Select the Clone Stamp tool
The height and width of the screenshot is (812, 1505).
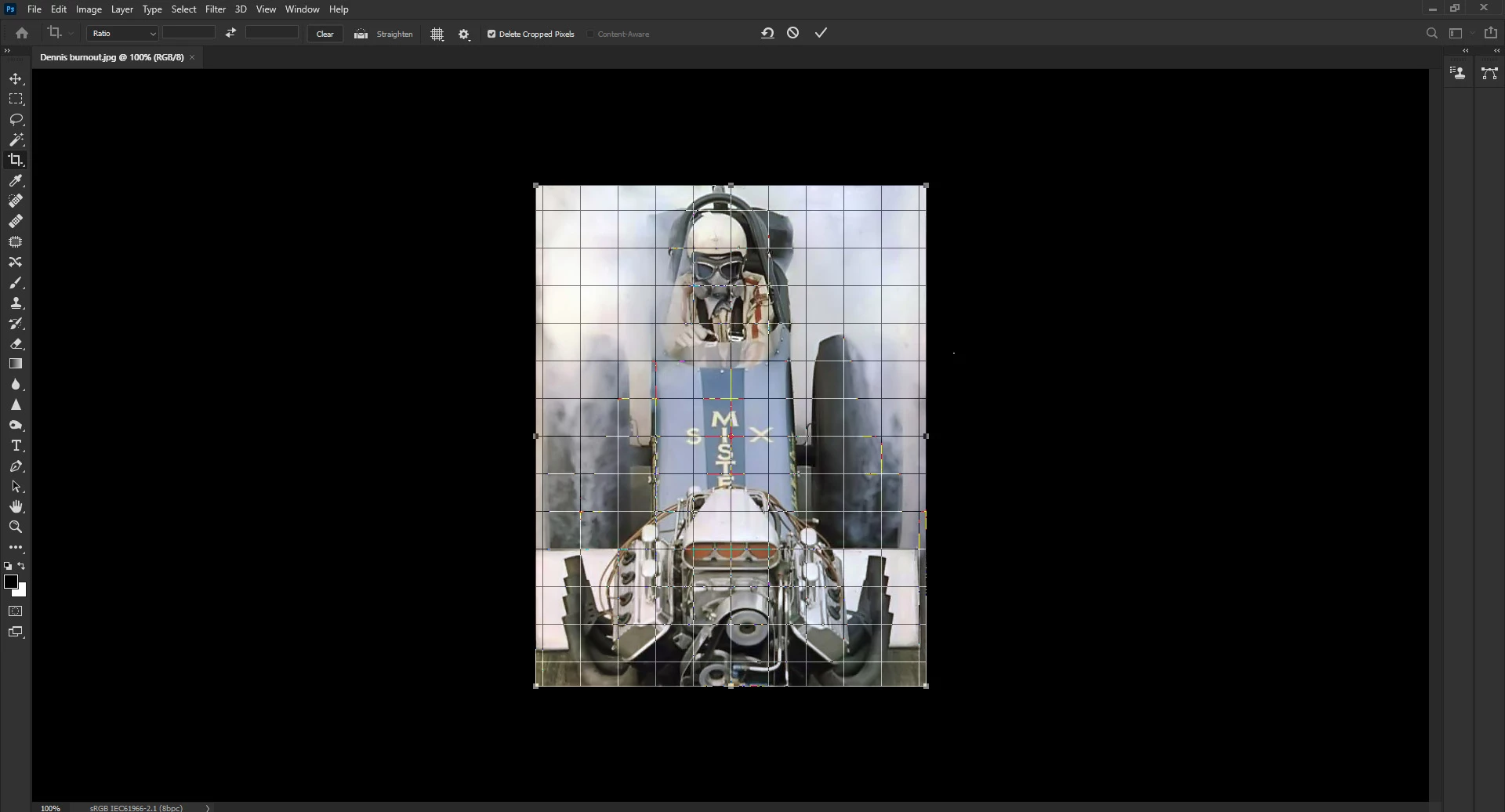coord(16,303)
